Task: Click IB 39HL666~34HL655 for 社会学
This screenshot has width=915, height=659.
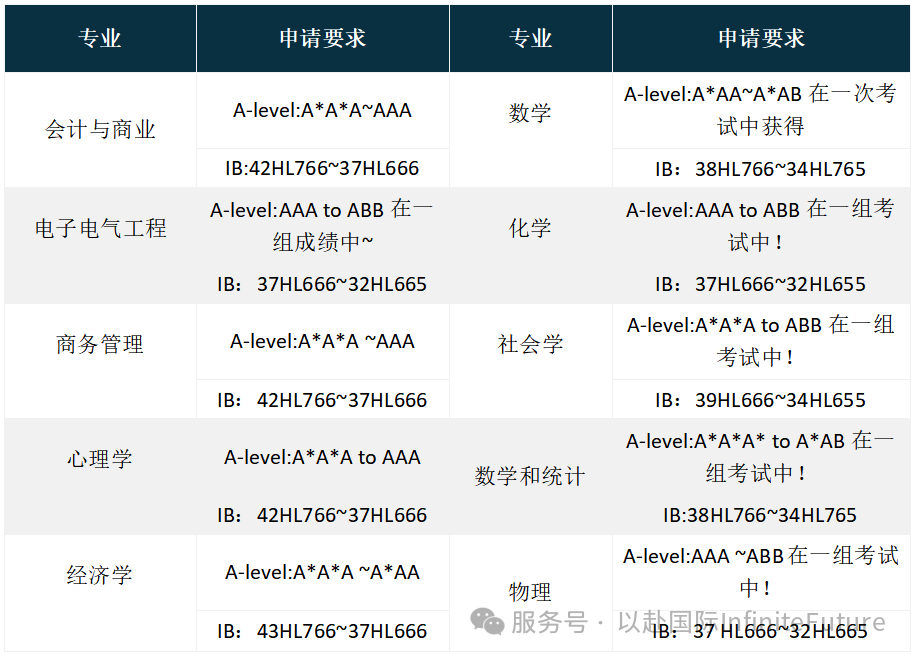Action: 761,400
